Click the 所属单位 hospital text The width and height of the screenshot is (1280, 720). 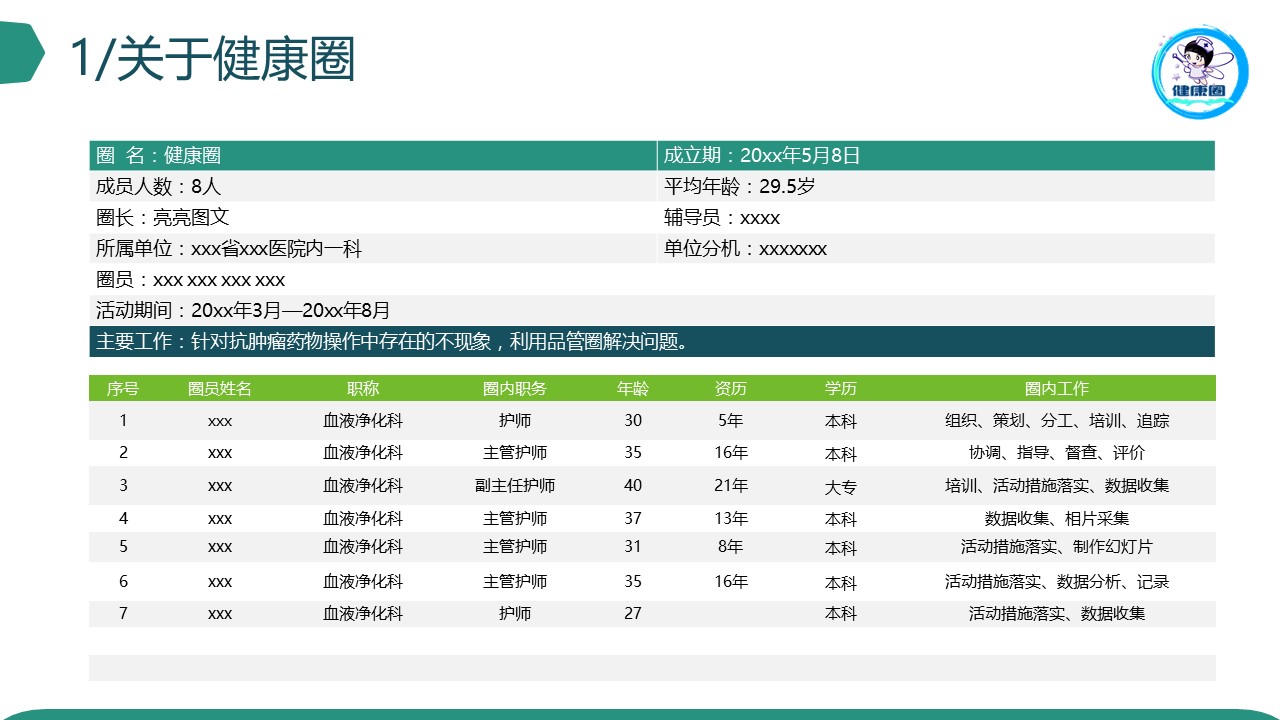click(x=229, y=249)
